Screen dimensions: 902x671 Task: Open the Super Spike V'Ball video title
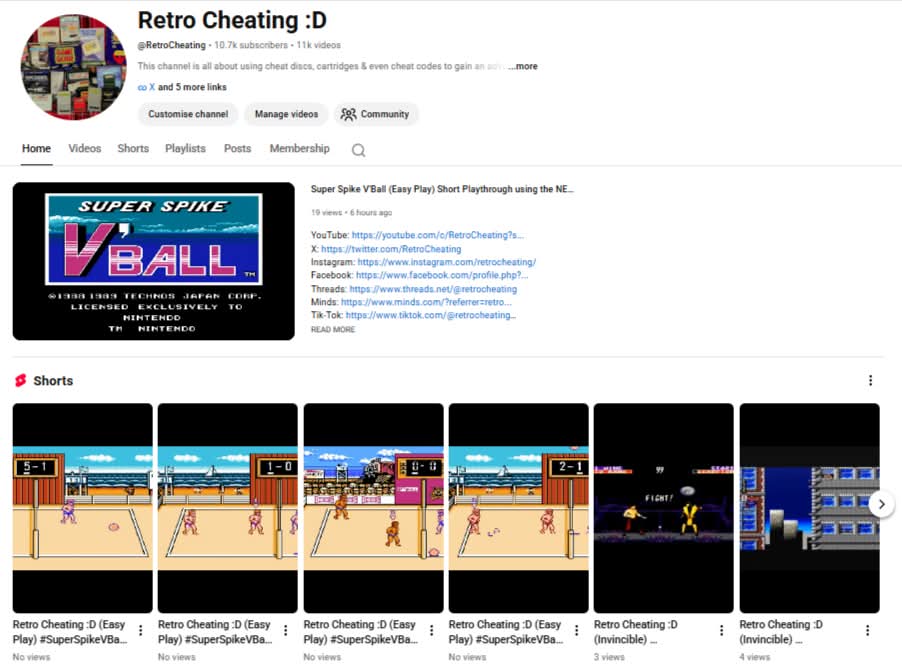[442, 189]
